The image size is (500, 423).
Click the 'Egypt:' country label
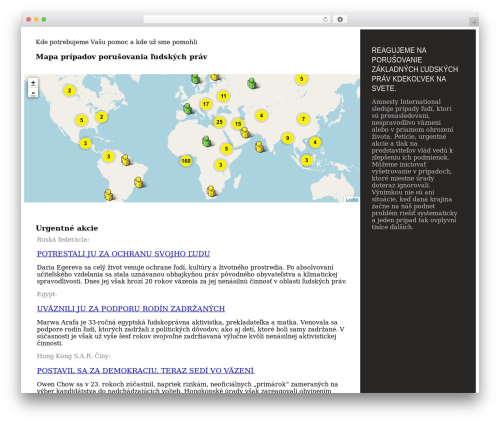click(47, 294)
